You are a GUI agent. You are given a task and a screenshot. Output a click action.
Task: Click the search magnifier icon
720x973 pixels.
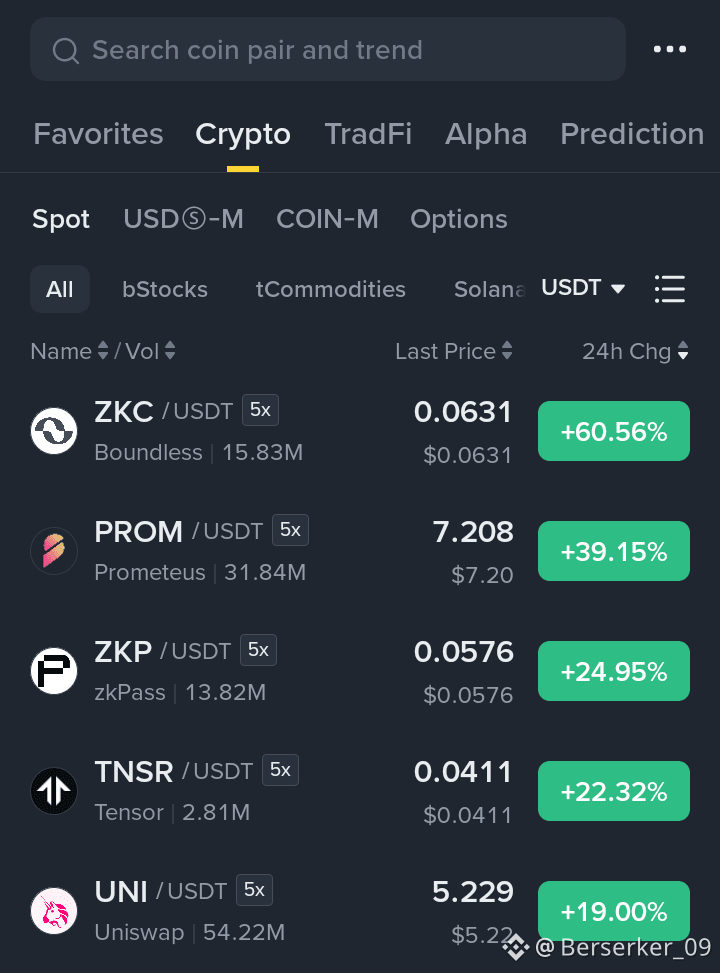tap(65, 50)
